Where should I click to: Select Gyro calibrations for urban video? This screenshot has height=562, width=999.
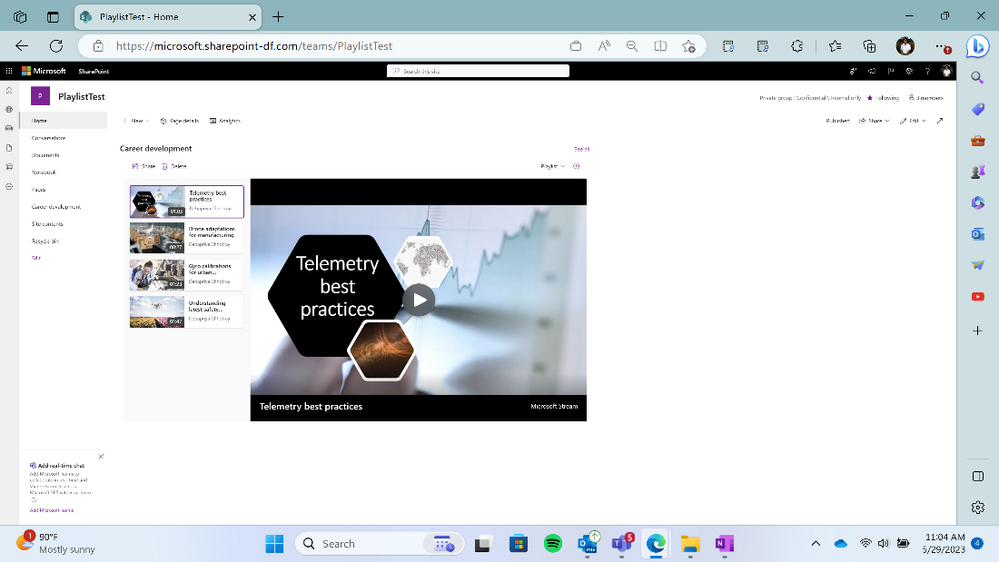click(x=187, y=275)
